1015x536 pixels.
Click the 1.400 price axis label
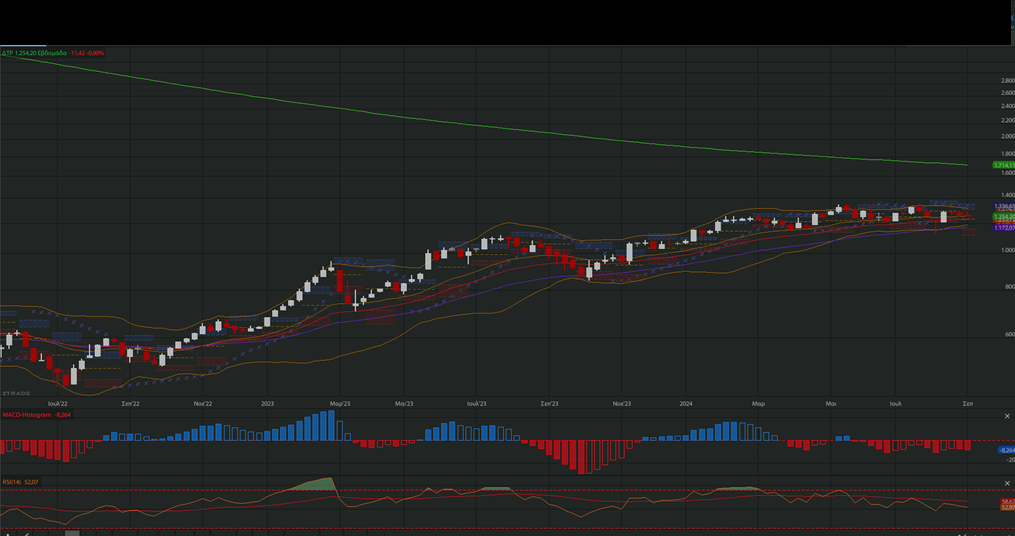tap(1007, 195)
